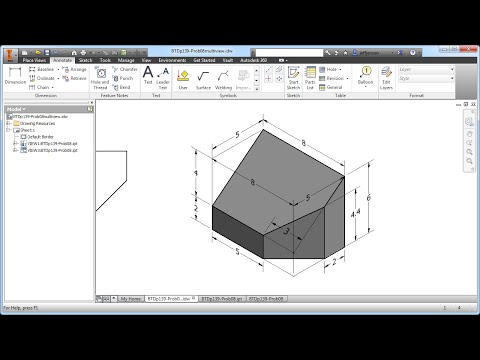Switch to the Tools tab

point(105,60)
